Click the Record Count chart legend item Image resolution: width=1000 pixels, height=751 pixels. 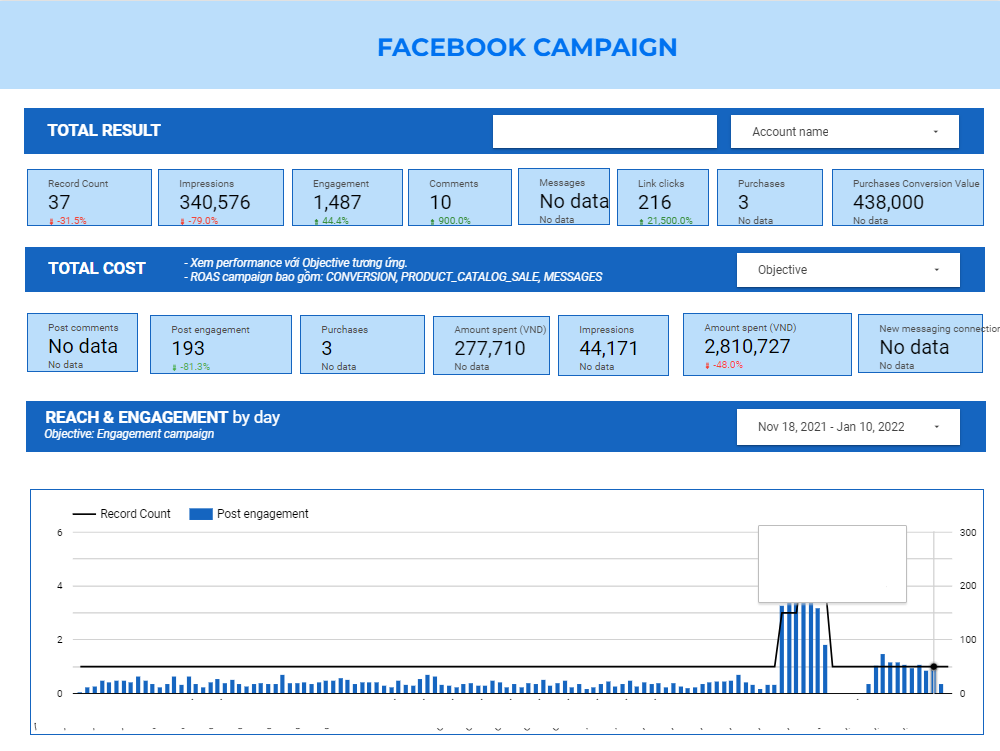click(x=122, y=514)
